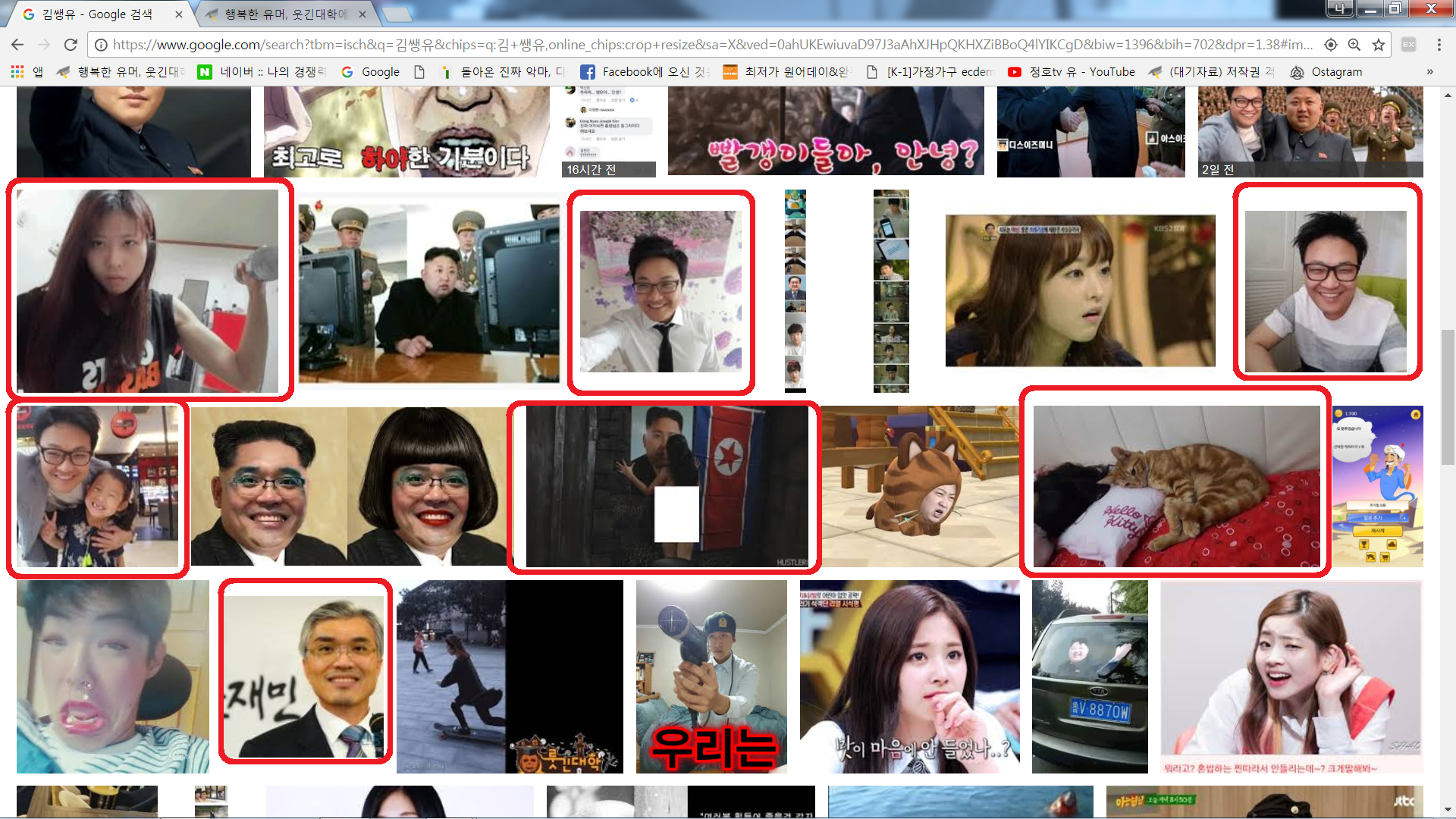Screen dimensions: 1456x819
Task: Open the Apps grid shortcut in bookmarks bar
Action: tap(17, 71)
